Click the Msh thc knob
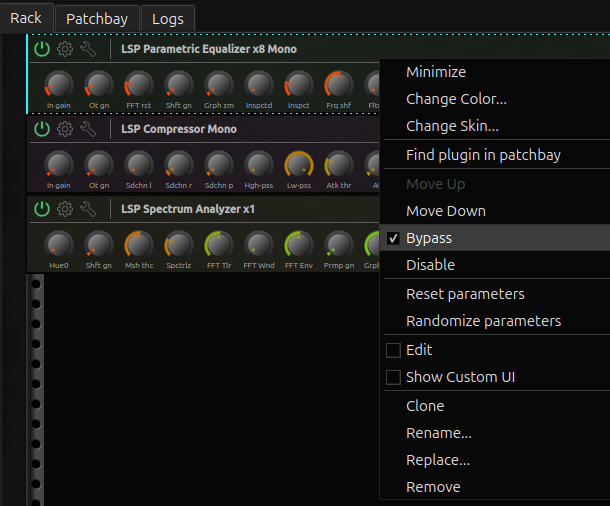Viewport: 610px width, 506px height. pyautogui.click(x=139, y=245)
